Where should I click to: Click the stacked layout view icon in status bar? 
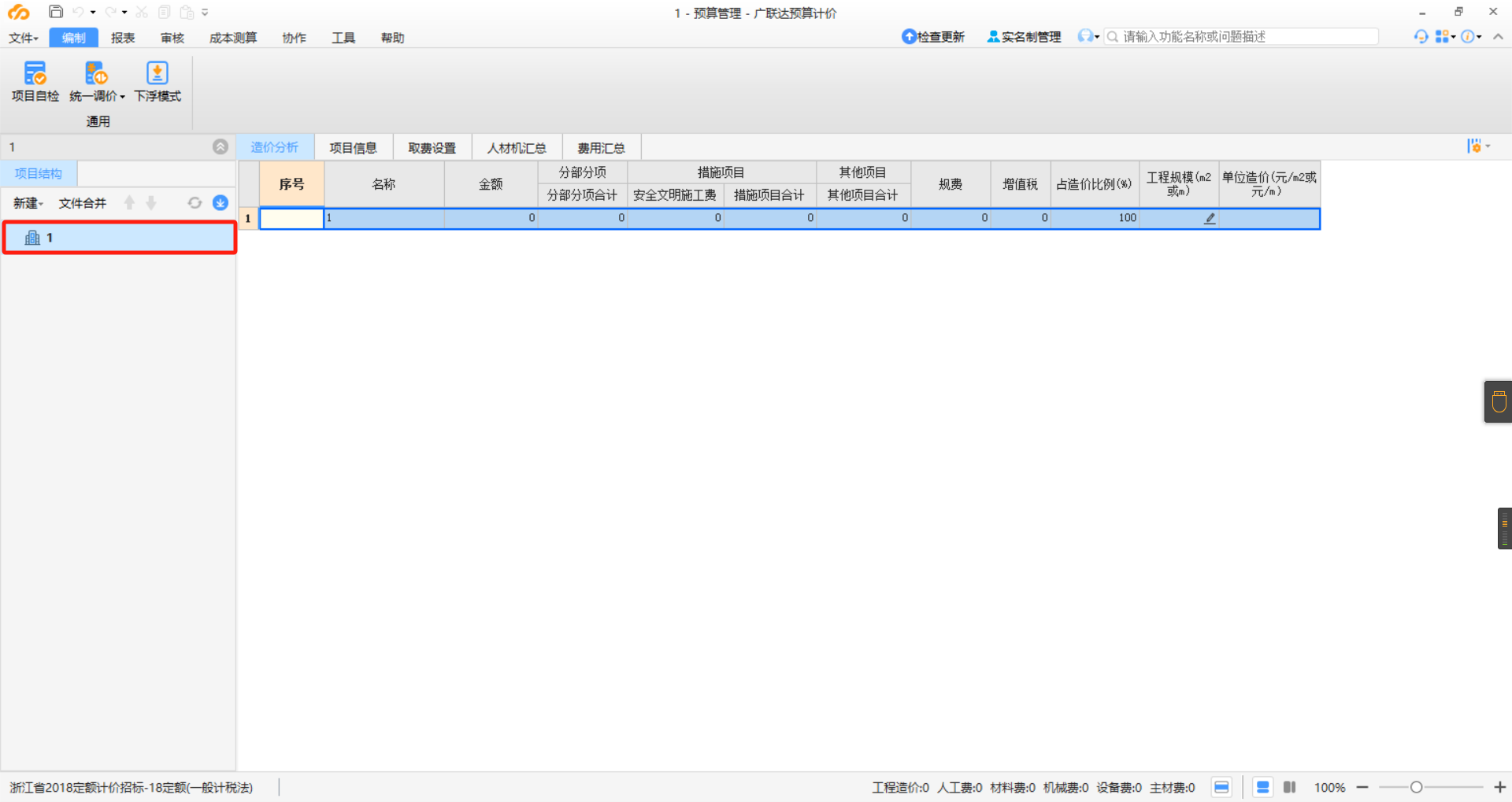pyautogui.click(x=1262, y=787)
